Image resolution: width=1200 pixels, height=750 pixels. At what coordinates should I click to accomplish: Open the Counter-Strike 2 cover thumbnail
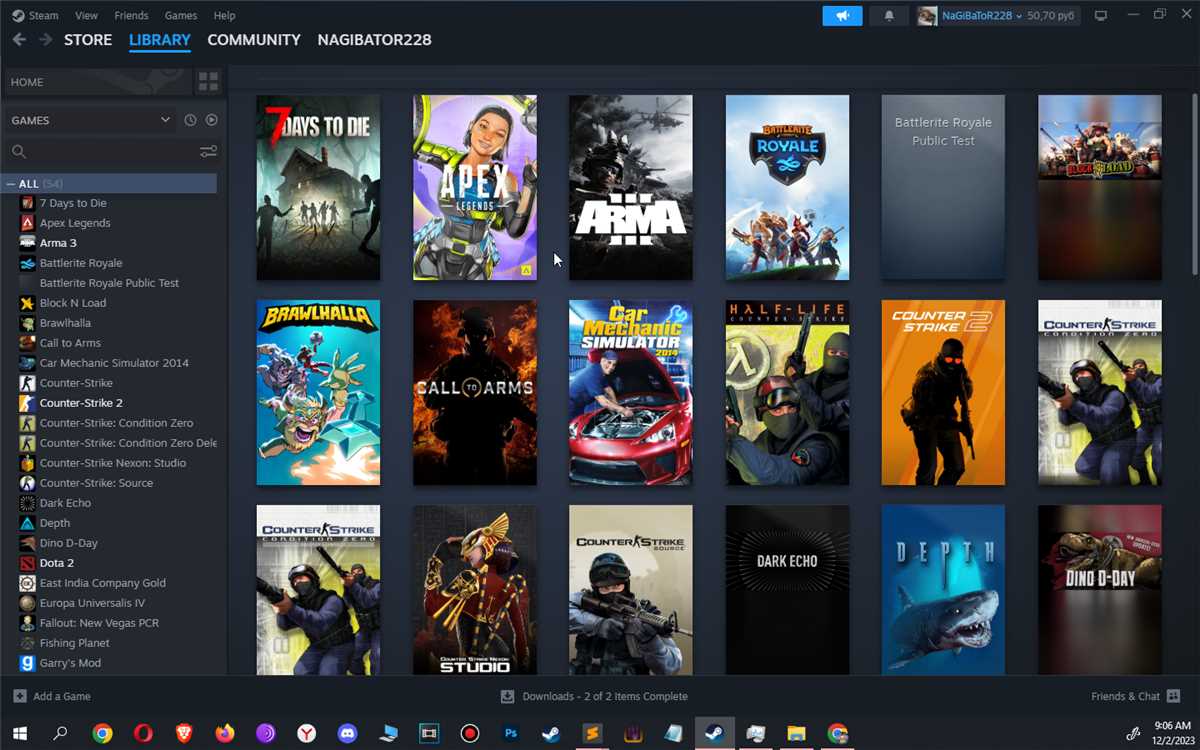[943, 392]
